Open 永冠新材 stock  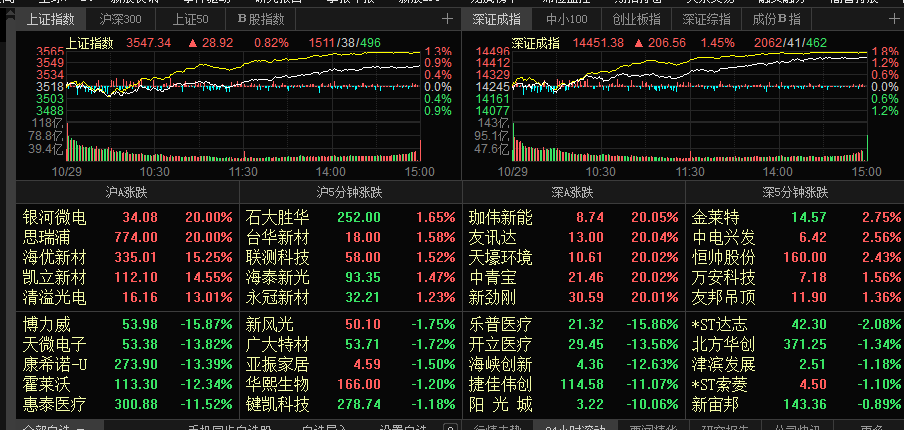351,297
